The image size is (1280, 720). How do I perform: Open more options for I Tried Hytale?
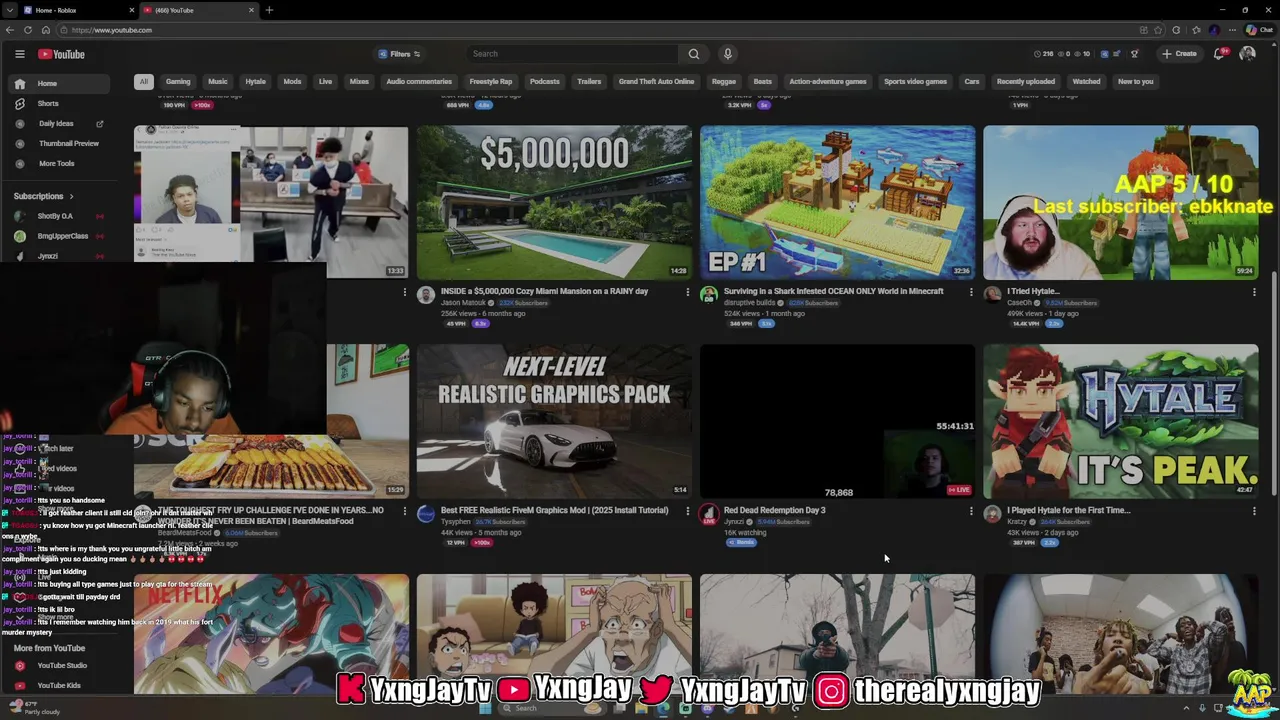(x=1254, y=292)
